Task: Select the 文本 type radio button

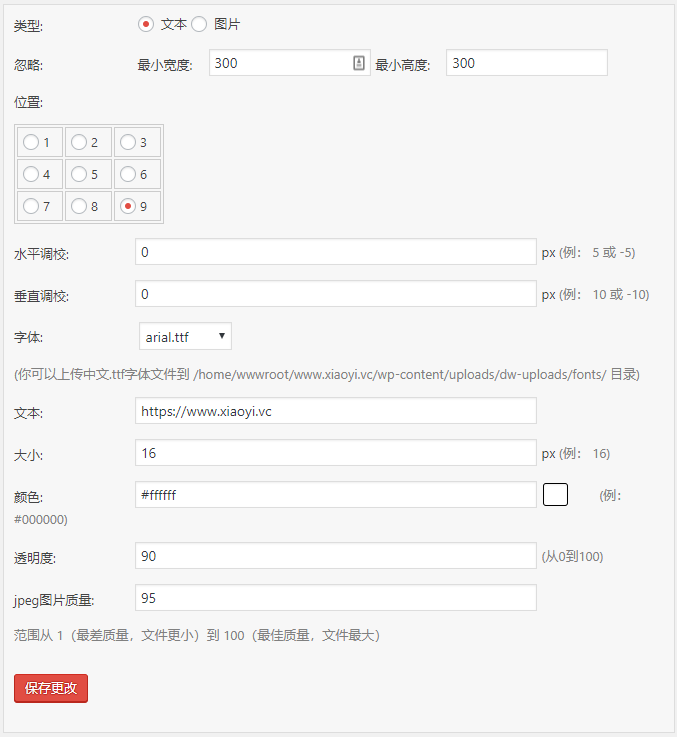Action: (x=146, y=24)
